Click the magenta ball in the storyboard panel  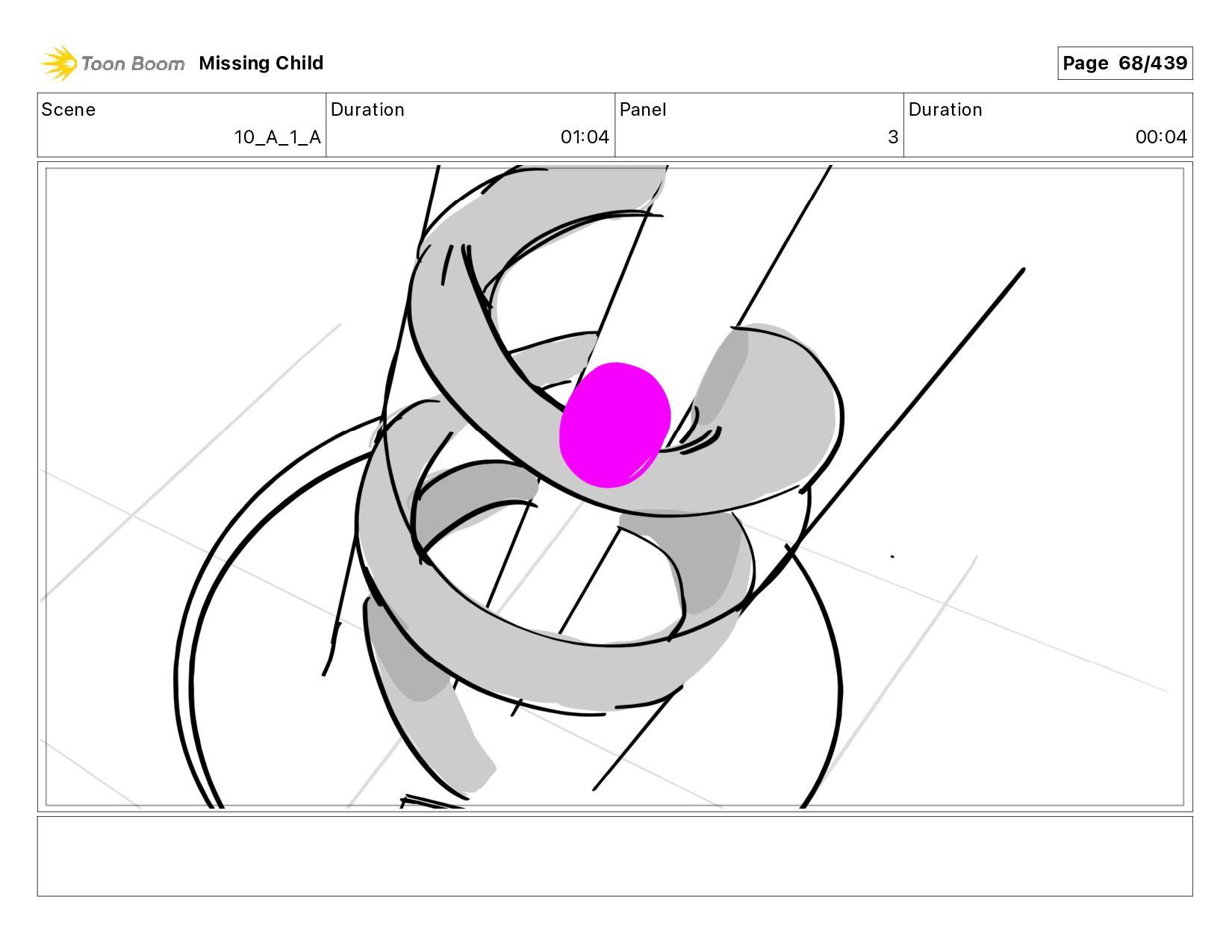pyautogui.click(x=615, y=425)
